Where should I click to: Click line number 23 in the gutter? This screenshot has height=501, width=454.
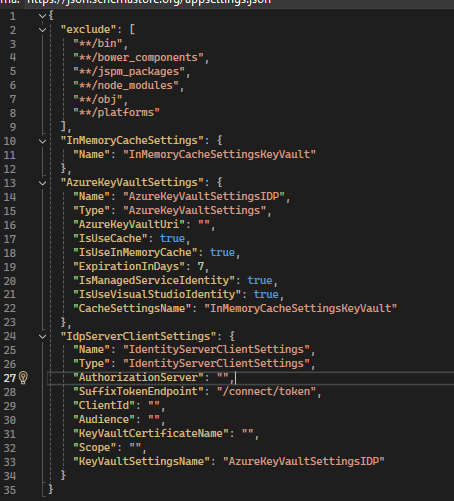[x=10, y=322]
